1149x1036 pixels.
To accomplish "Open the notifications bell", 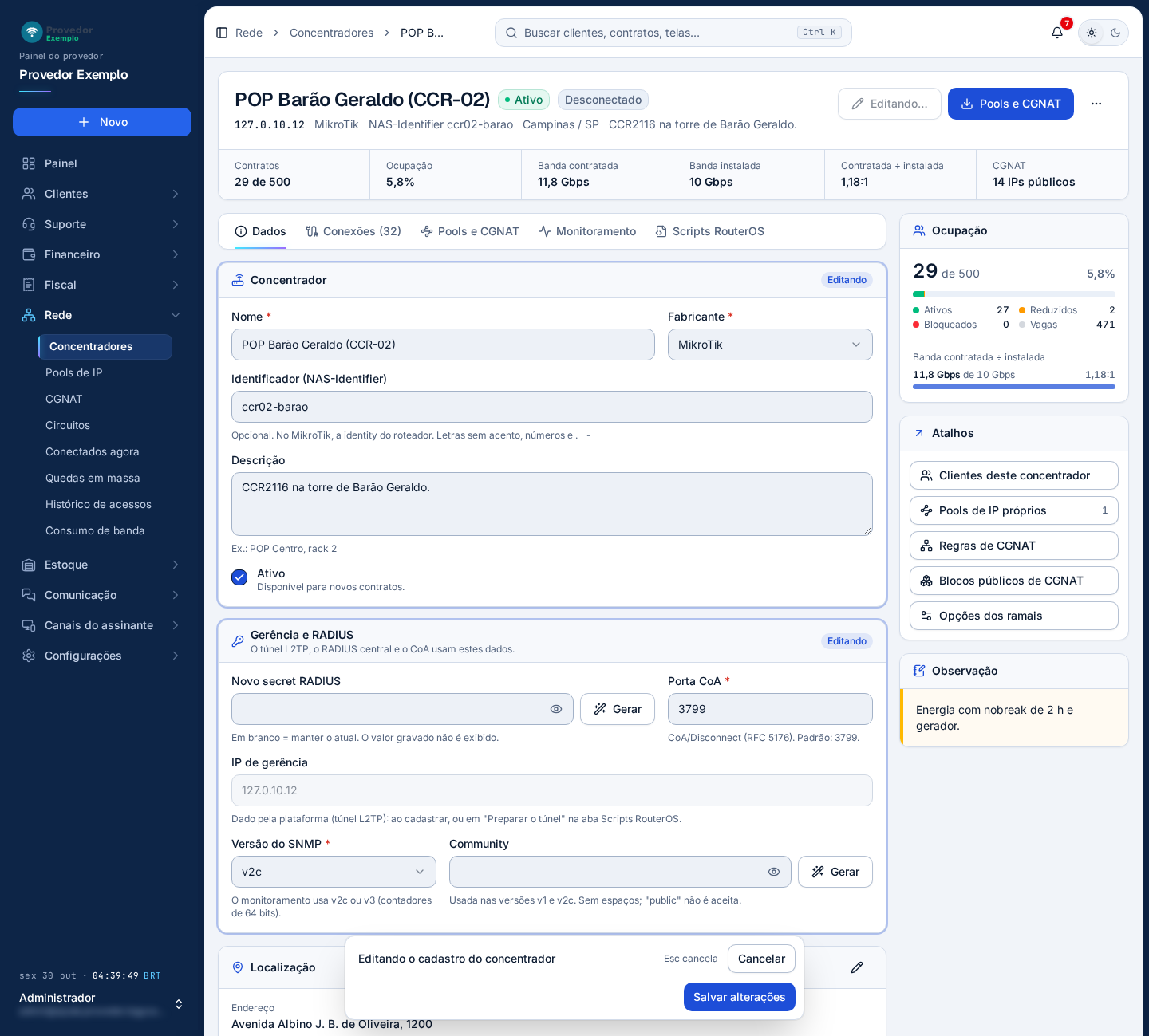I will [1057, 33].
